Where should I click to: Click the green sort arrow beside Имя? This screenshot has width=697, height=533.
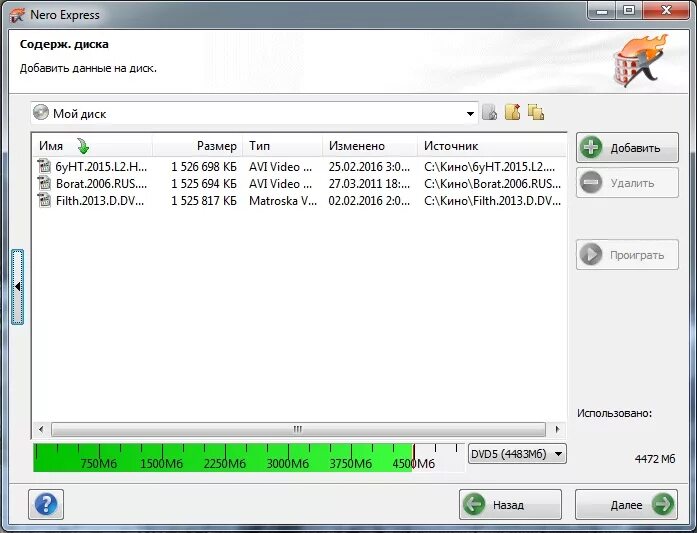tap(83, 146)
